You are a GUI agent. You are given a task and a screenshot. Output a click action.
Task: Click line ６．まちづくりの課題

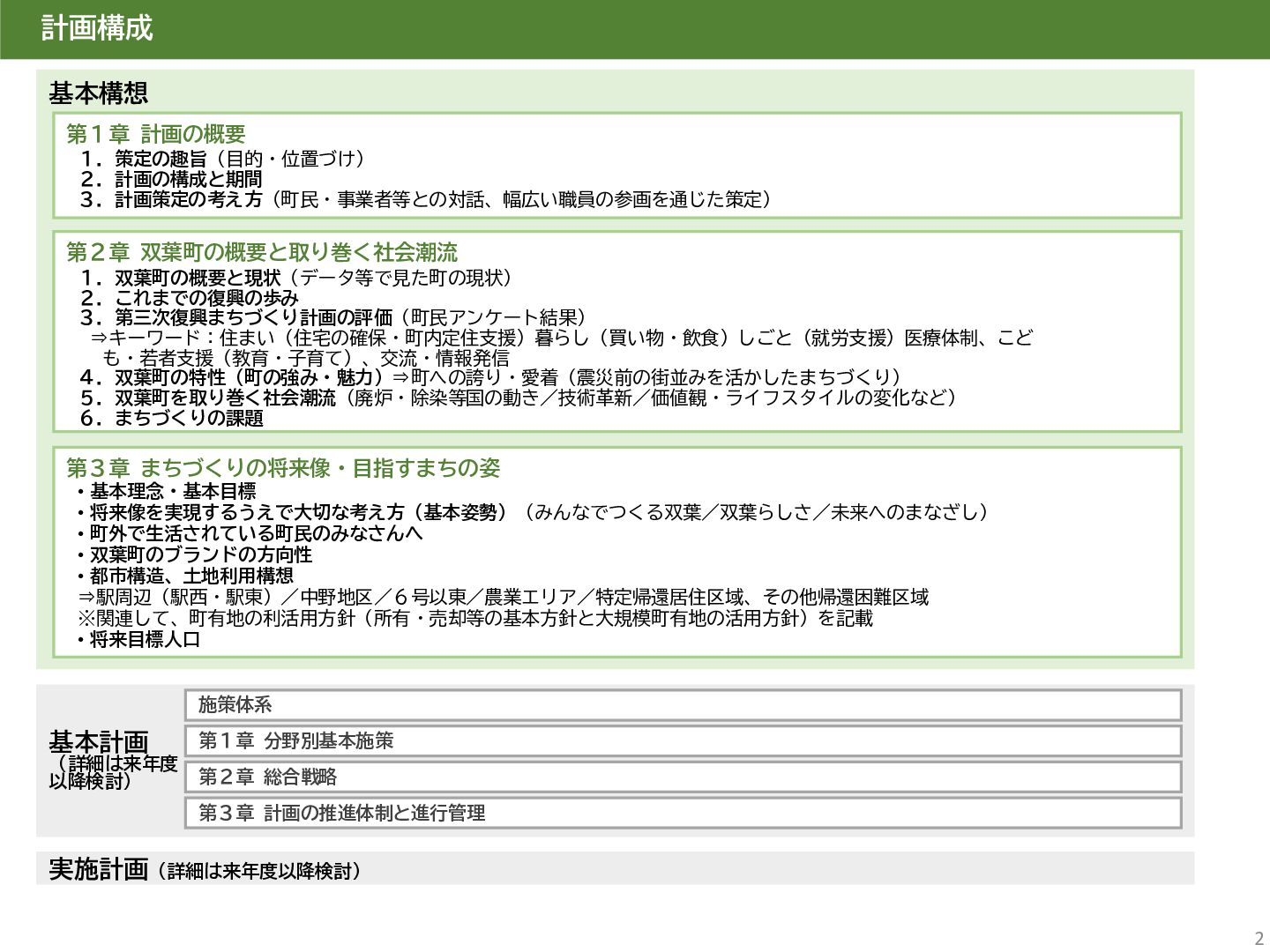[171, 418]
